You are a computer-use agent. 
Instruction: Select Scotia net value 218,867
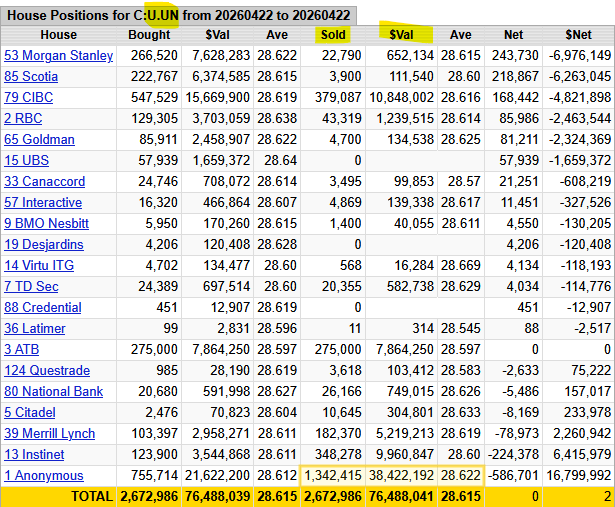tap(515, 76)
